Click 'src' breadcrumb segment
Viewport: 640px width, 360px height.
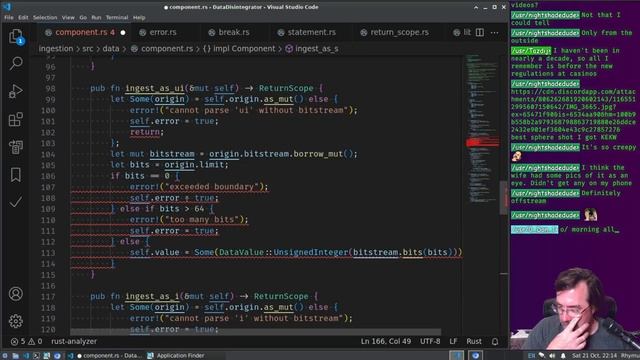coord(88,49)
